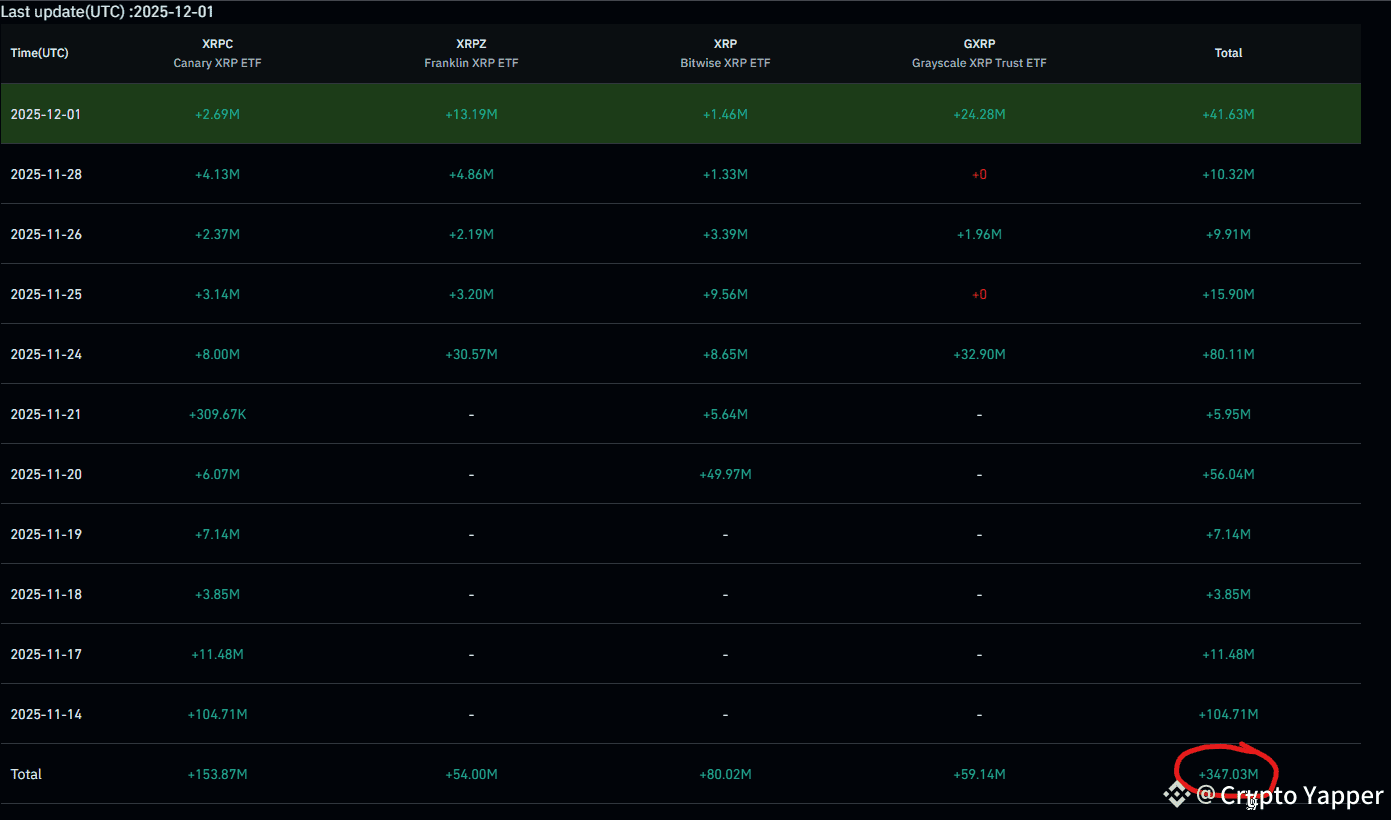
Task: Select the +80.02M Bitwise cumulative total
Action: pos(725,774)
